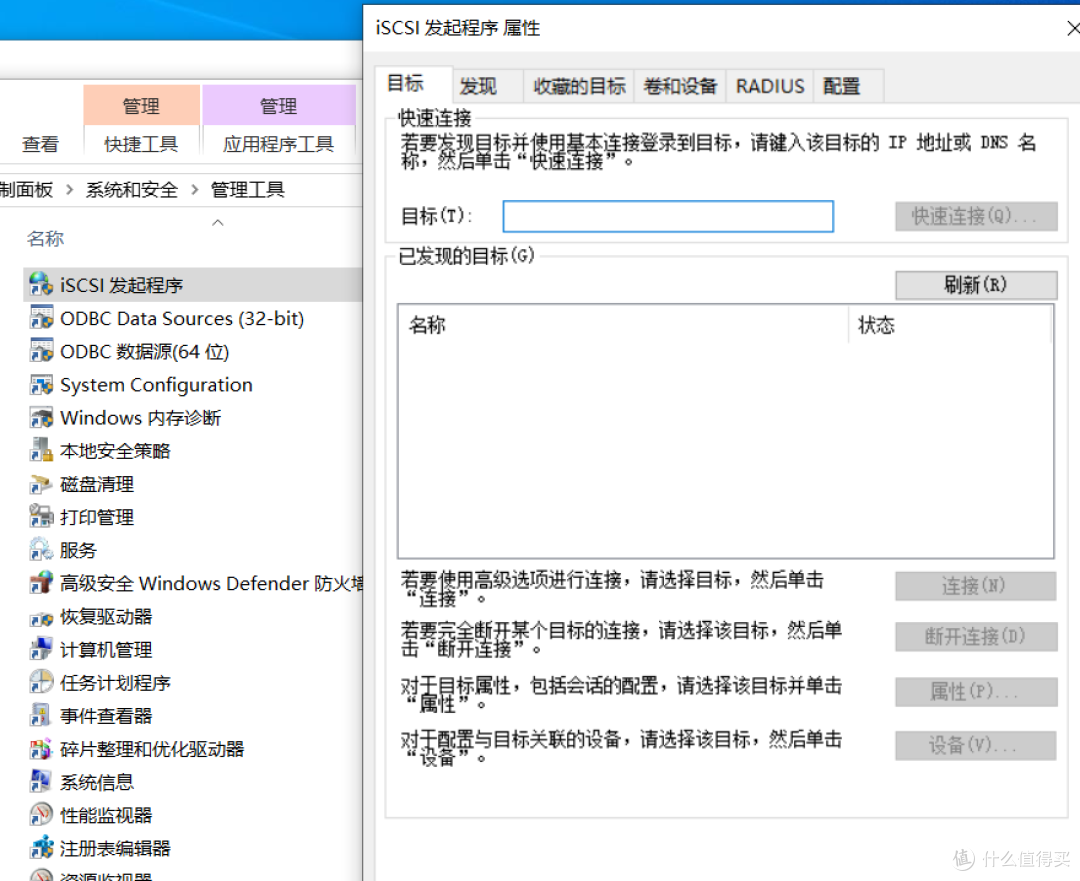Click the 服务 gear icon
Viewport: 1080px width, 881px height.
coord(41,550)
